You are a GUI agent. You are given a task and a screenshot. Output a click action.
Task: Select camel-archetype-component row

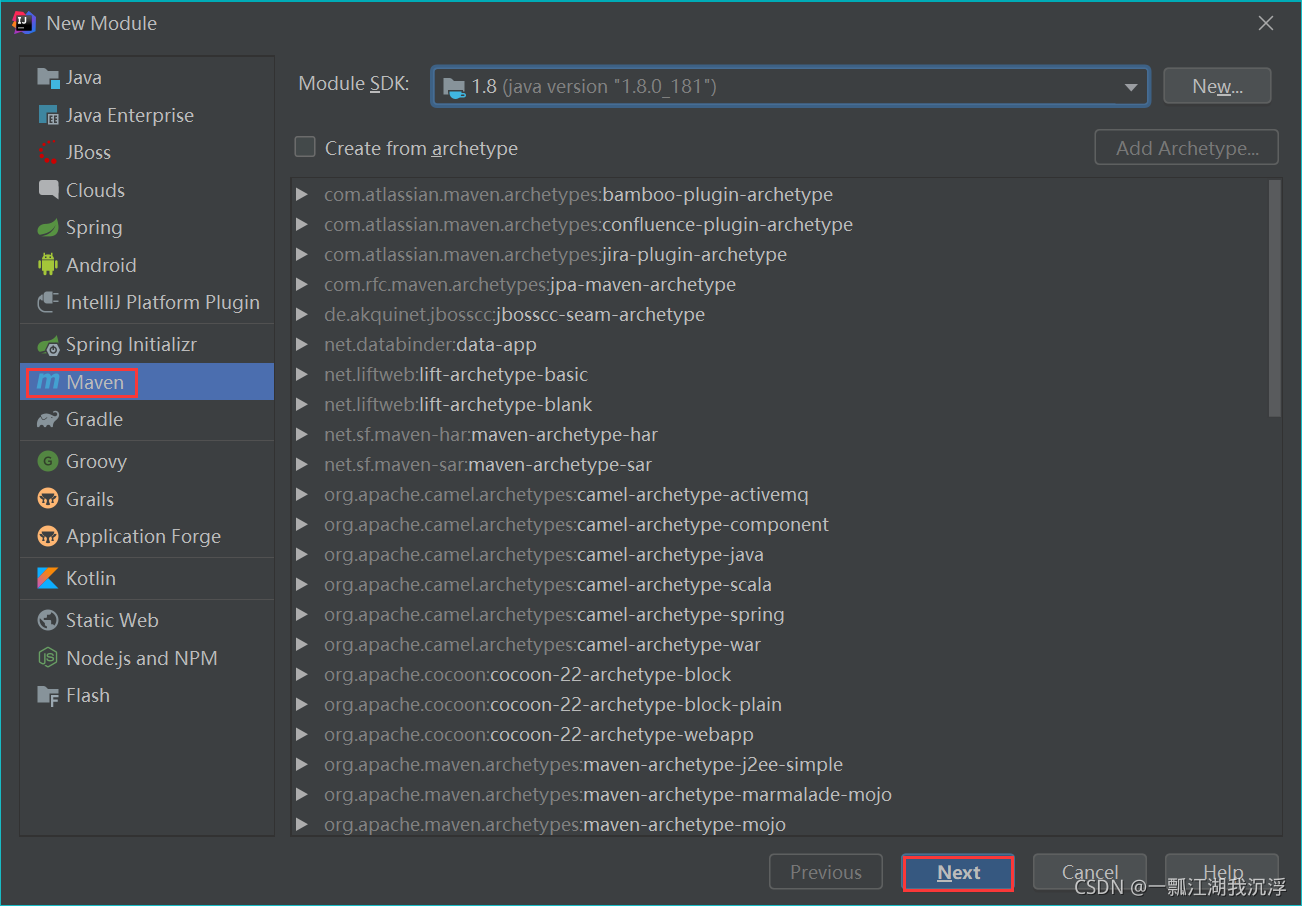coord(779,525)
